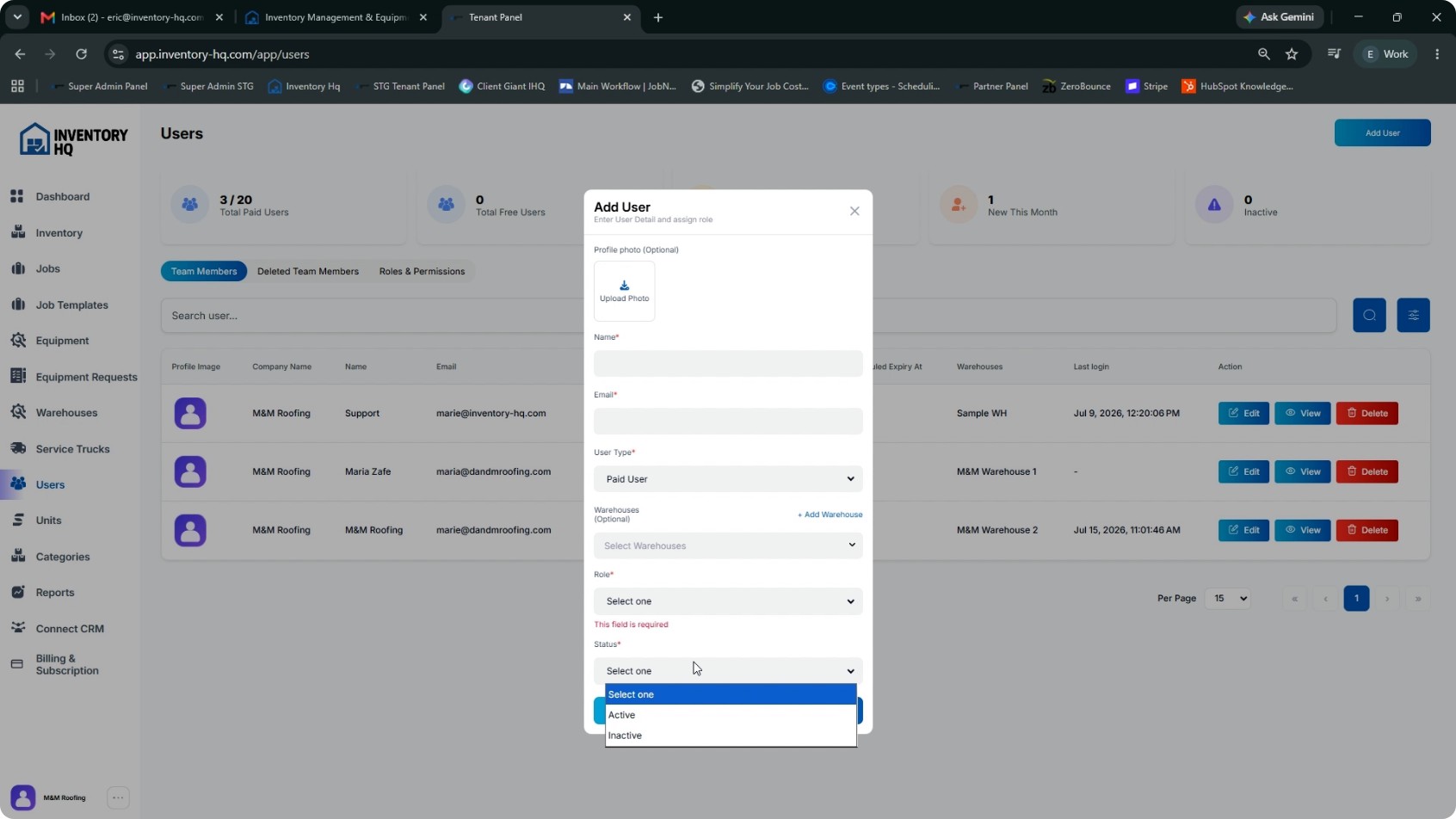1456x819 pixels.
Task: Navigate back in the browser
Action: pyautogui.click(x=20, y=54)
